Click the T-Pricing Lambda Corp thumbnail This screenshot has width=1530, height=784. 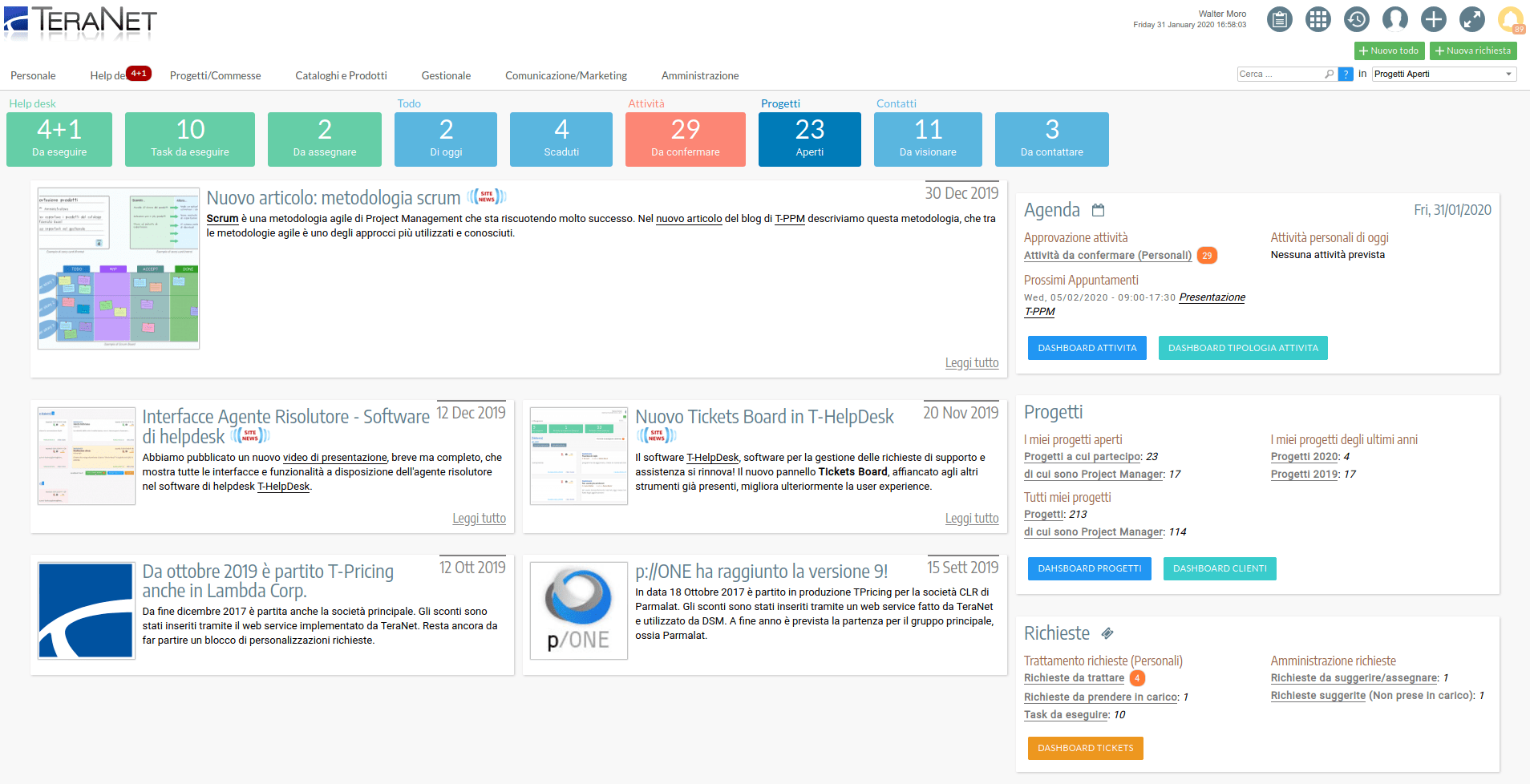click(87, 611)
